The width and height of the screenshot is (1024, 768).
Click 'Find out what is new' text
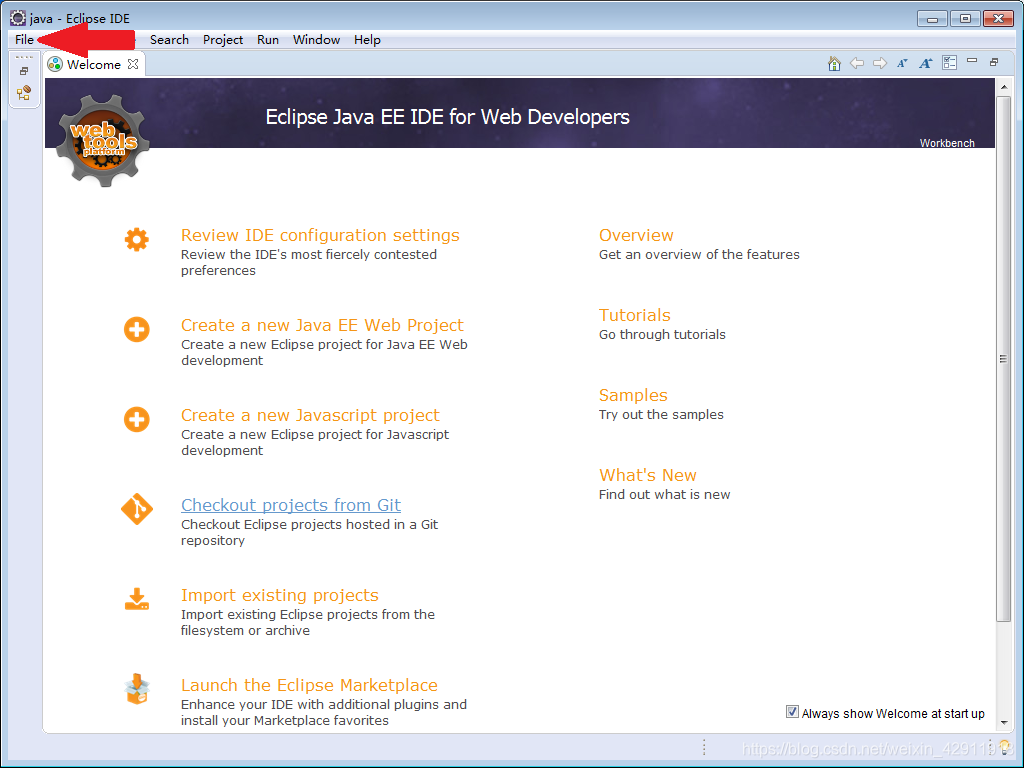coord(664,494)
